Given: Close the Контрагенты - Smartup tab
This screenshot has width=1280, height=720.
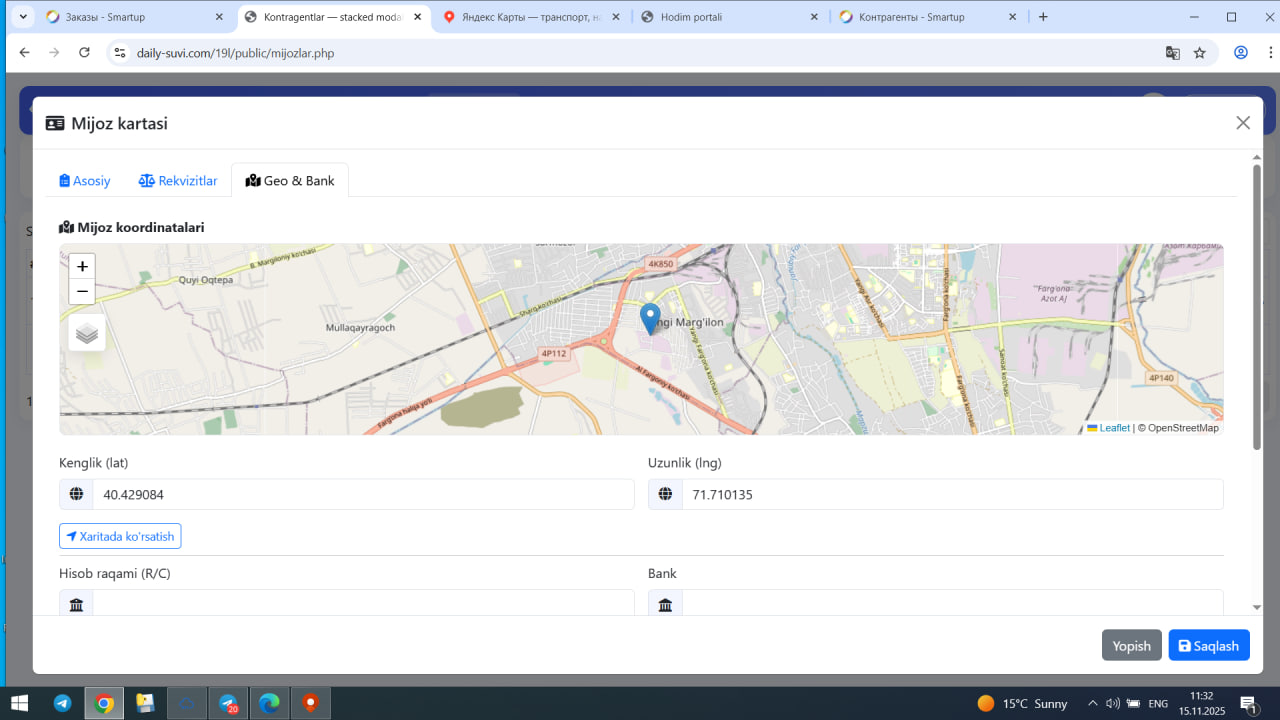Looking at the screenshot, I should click(x=1012, y=17).
